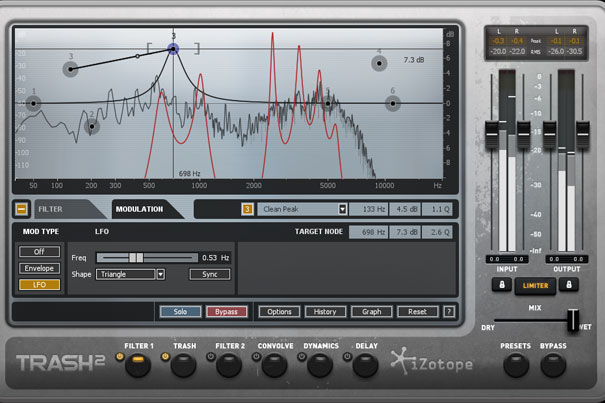Open the Dynamics module knob
This screenshot has width=605, height=403.
(x=320, y=365)
